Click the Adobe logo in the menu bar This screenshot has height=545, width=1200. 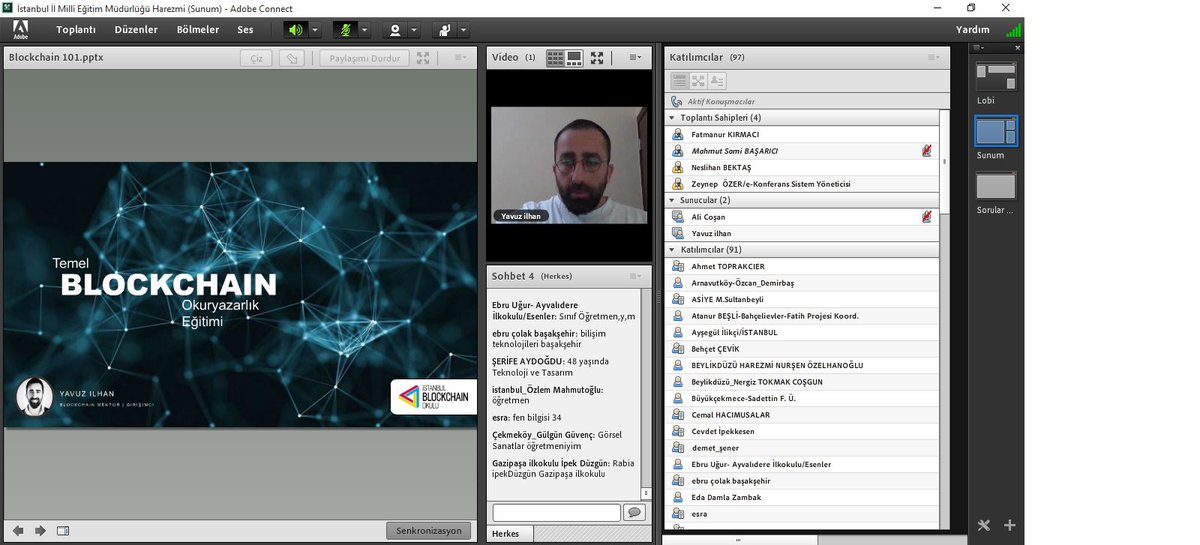(x=21, y=30)
